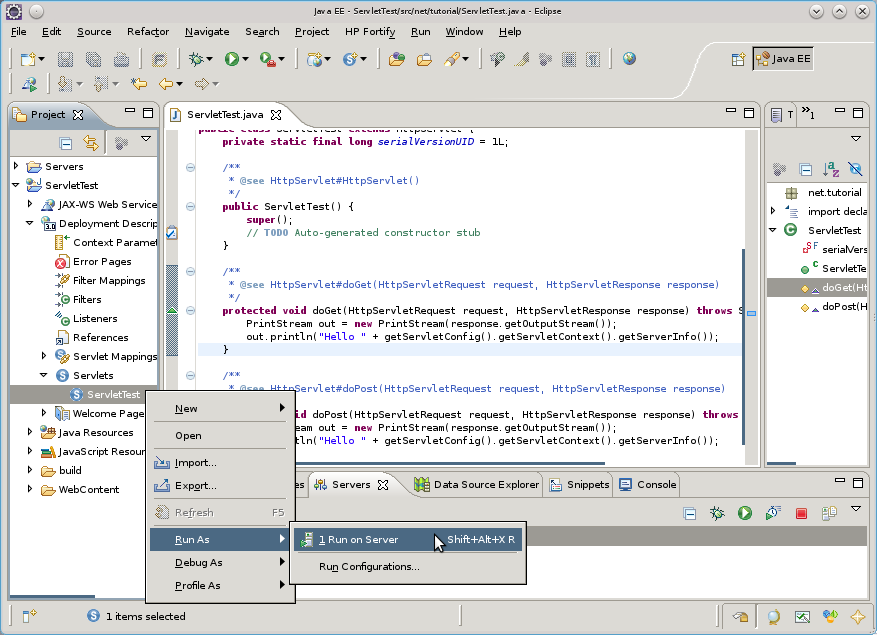The image size is (877, 635).
Task: Fold the ServletTest constructor block
Action: (x=190, y=206)
